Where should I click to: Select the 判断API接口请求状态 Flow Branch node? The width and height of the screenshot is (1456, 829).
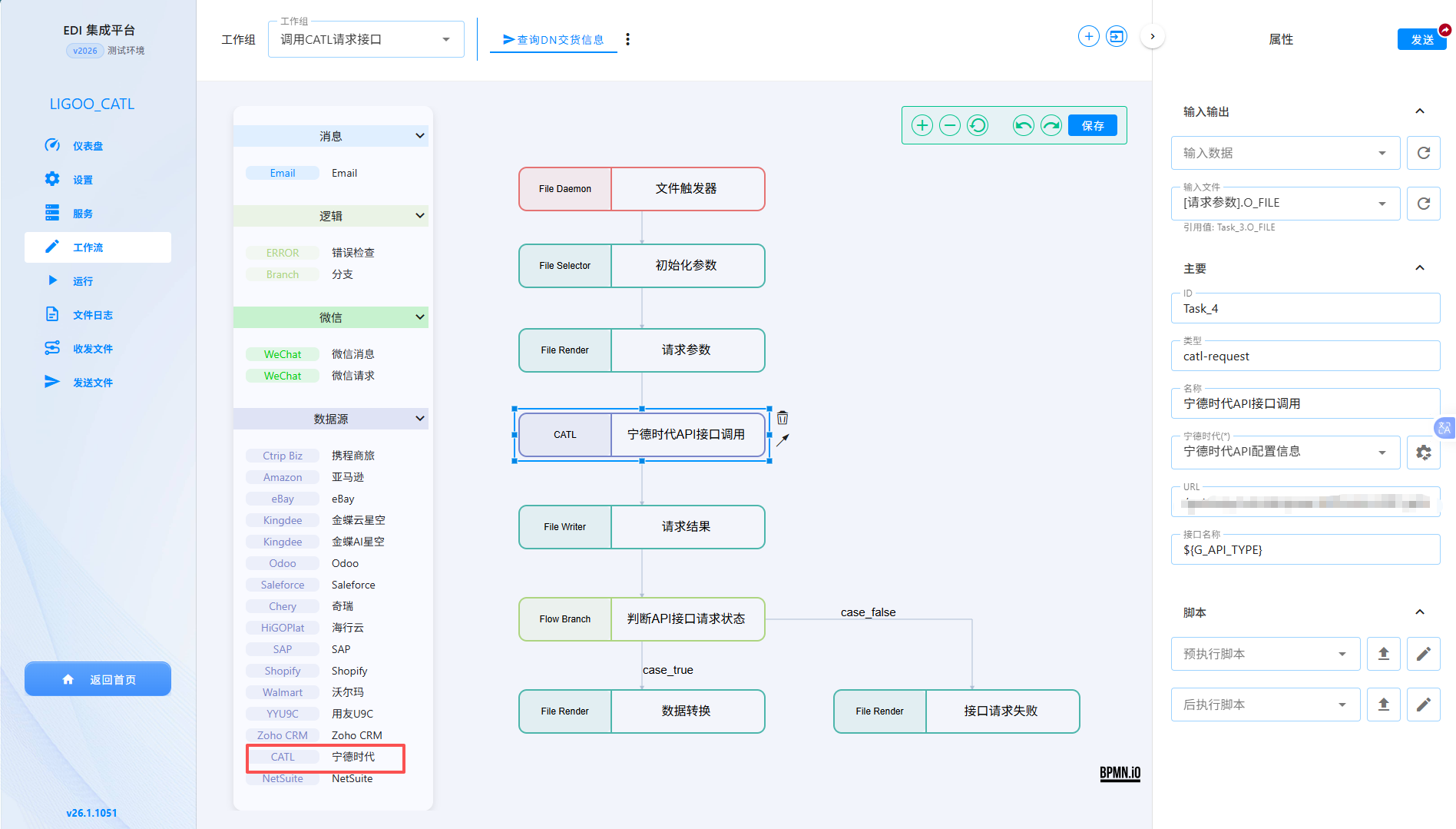642,619
